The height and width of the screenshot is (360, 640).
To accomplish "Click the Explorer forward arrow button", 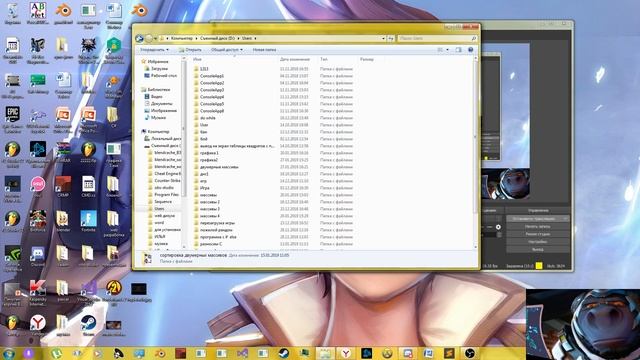I will 149,38.
